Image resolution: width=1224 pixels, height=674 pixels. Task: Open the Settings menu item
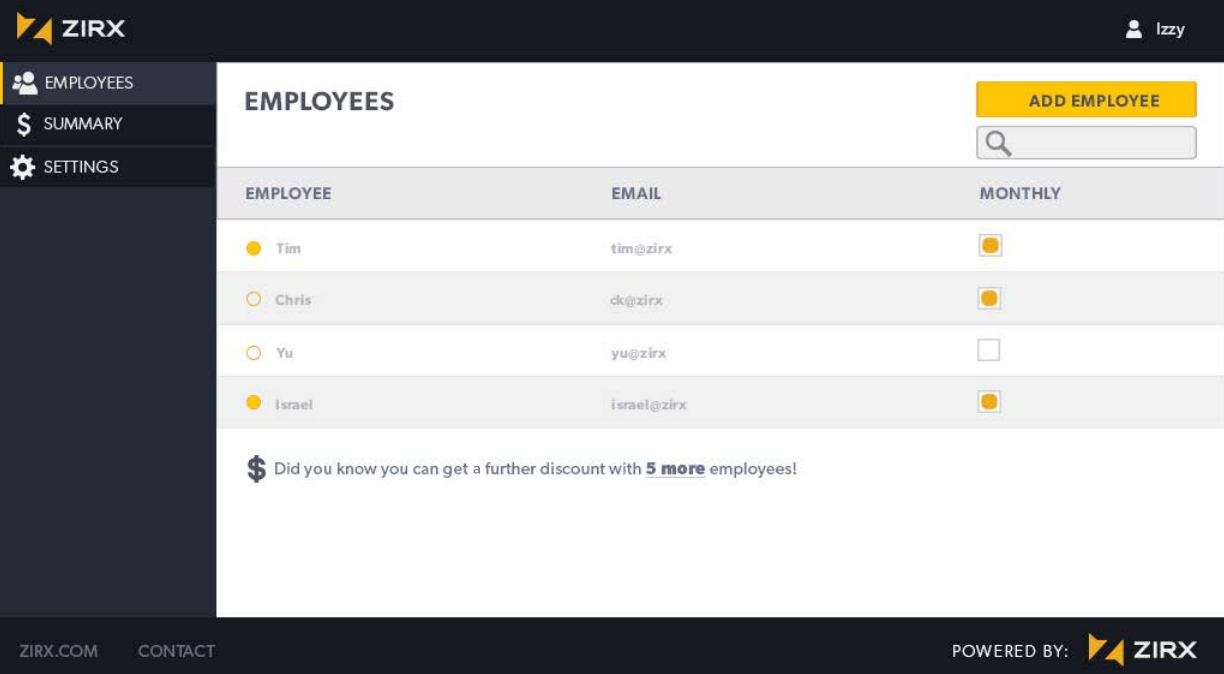(108, 167)
